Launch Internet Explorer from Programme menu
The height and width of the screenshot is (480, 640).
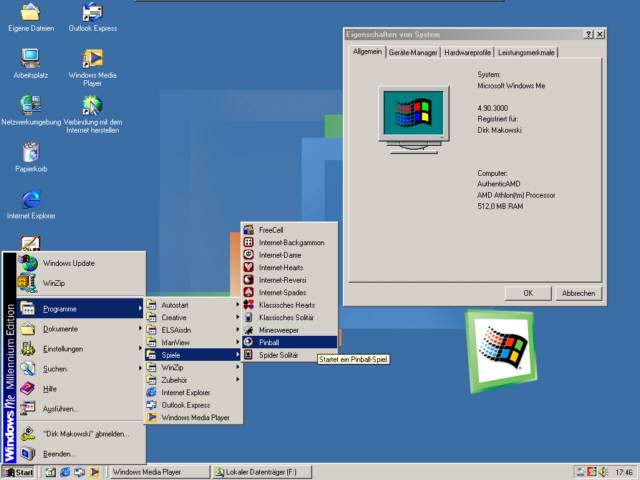point(193,392)
